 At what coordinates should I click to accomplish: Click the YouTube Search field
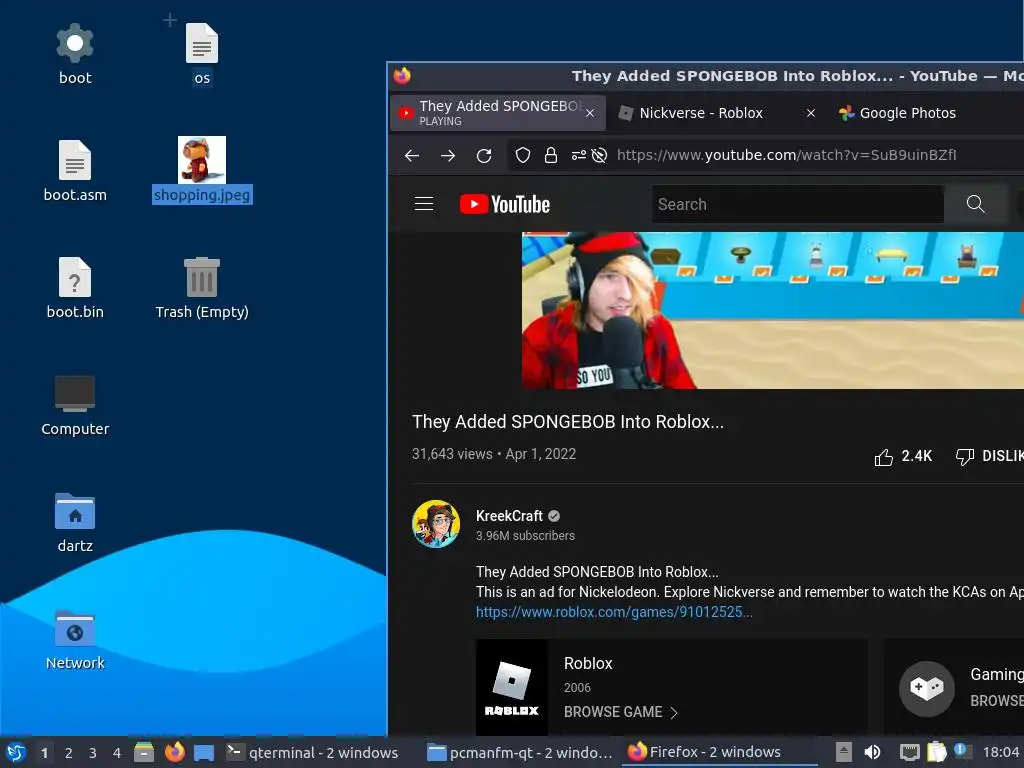pyautogui.click(x=797, y=204)
